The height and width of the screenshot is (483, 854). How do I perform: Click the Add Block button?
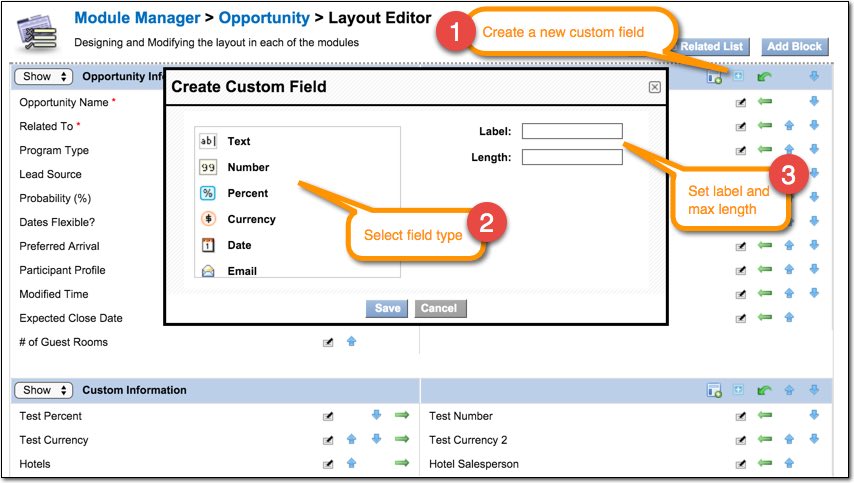pyautogui.click(x=795, y=47)
